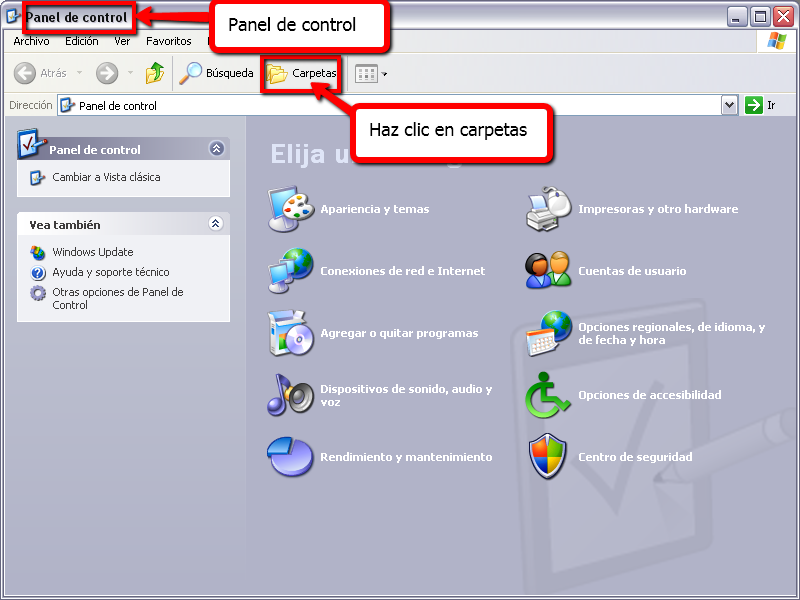Open the Ver menu
800x600 pixels.
point(122,41)
